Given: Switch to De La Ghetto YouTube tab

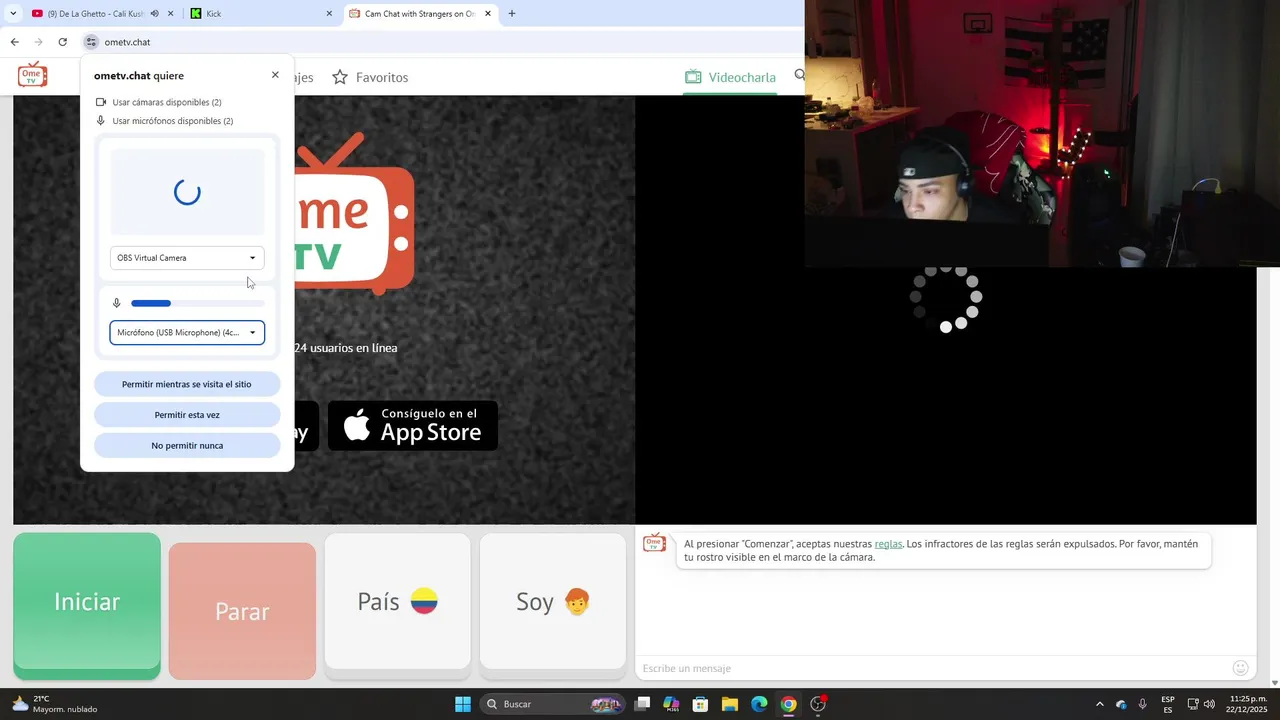Looking at the screenshot, I should (98, 14).
